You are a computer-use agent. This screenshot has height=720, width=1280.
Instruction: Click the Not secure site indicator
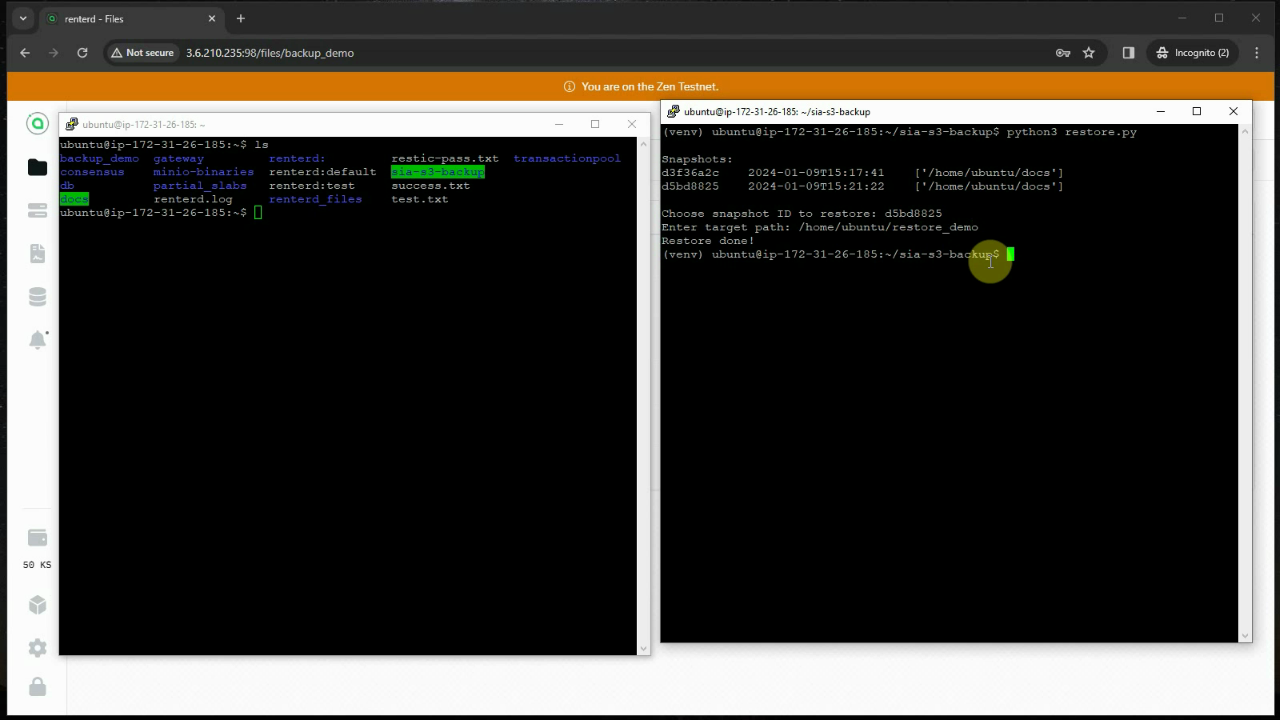click(142, 53)
